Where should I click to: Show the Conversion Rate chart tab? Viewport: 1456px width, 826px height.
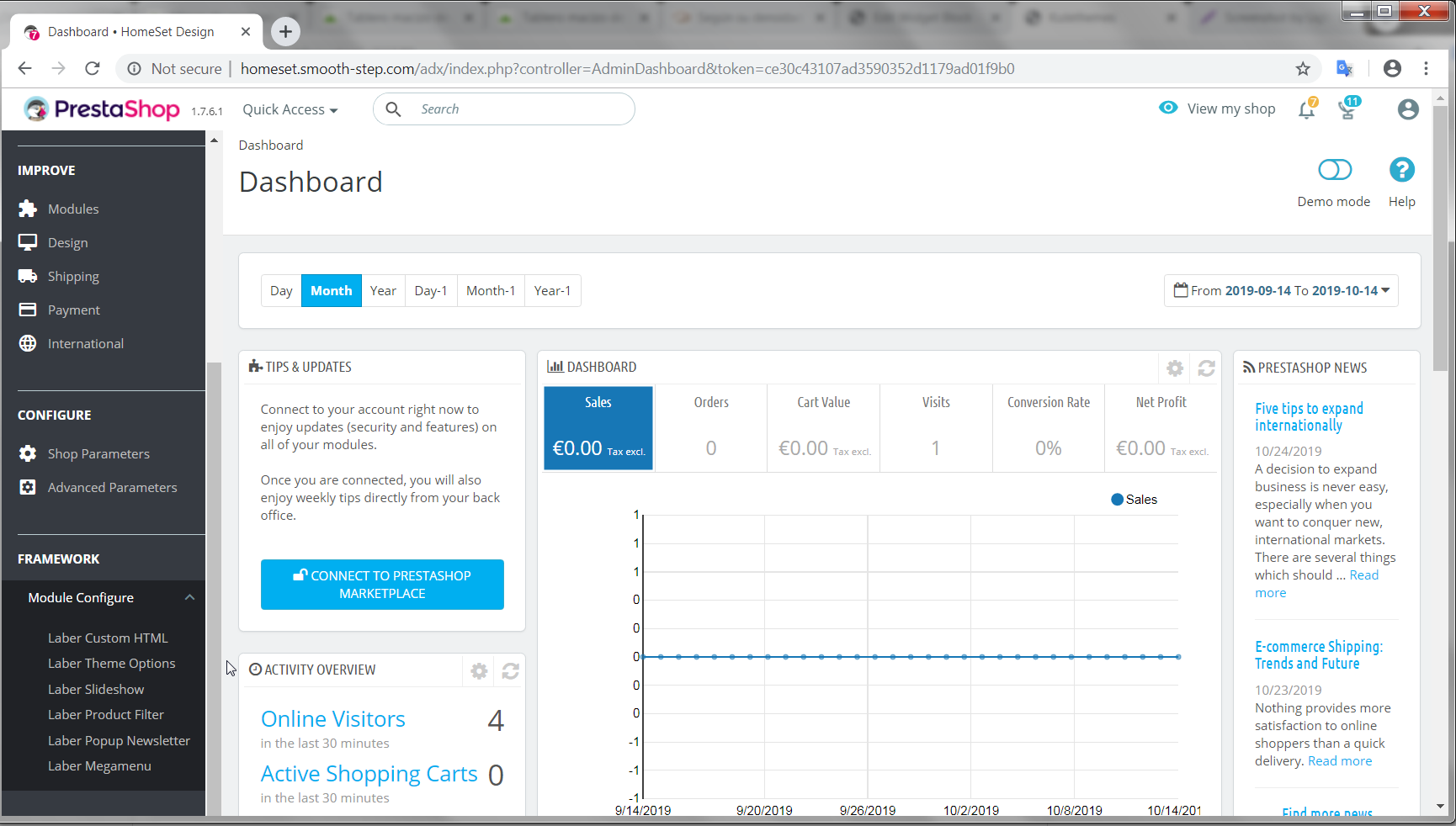point(1049,427)
